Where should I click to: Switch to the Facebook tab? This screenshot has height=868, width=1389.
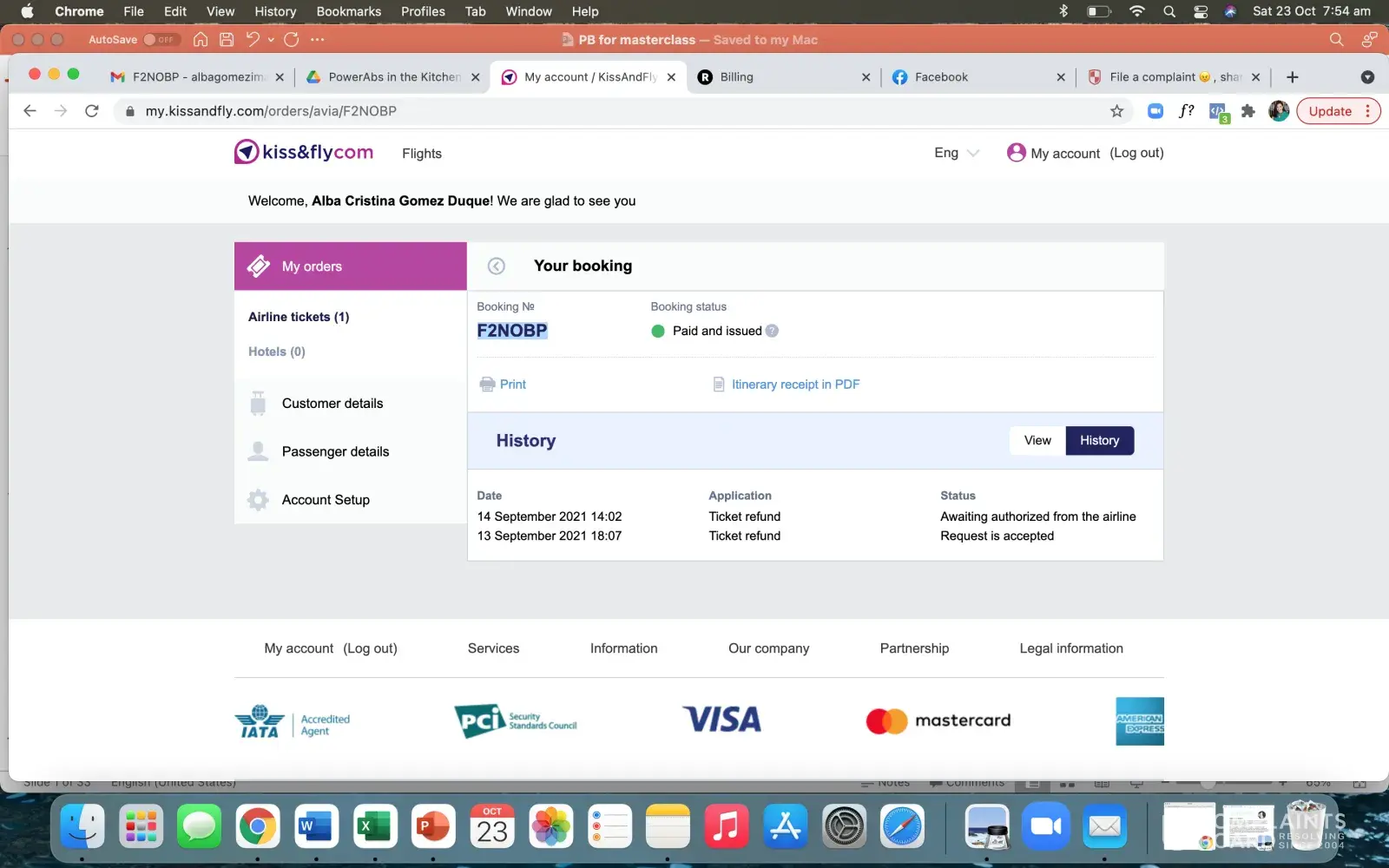tap(978, 77)
